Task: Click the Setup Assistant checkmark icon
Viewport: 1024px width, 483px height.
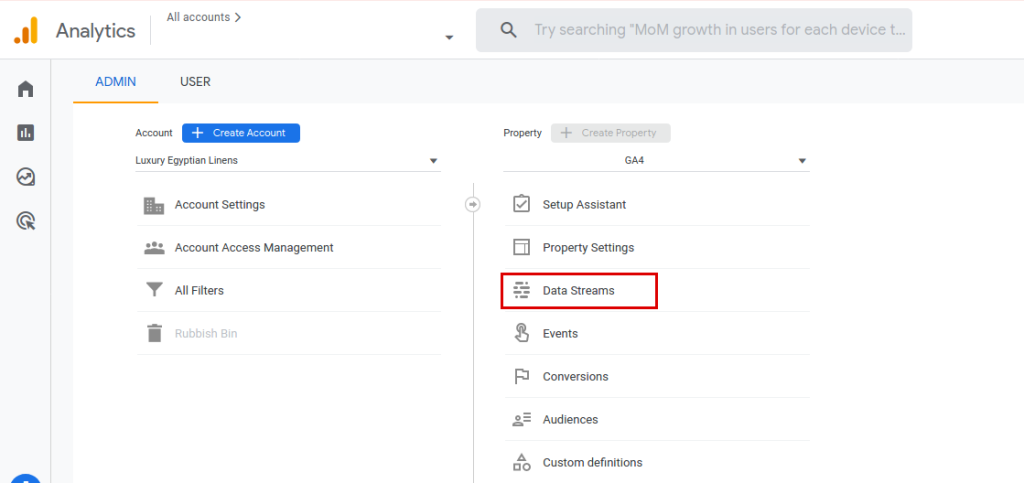Action: point(521,204)
